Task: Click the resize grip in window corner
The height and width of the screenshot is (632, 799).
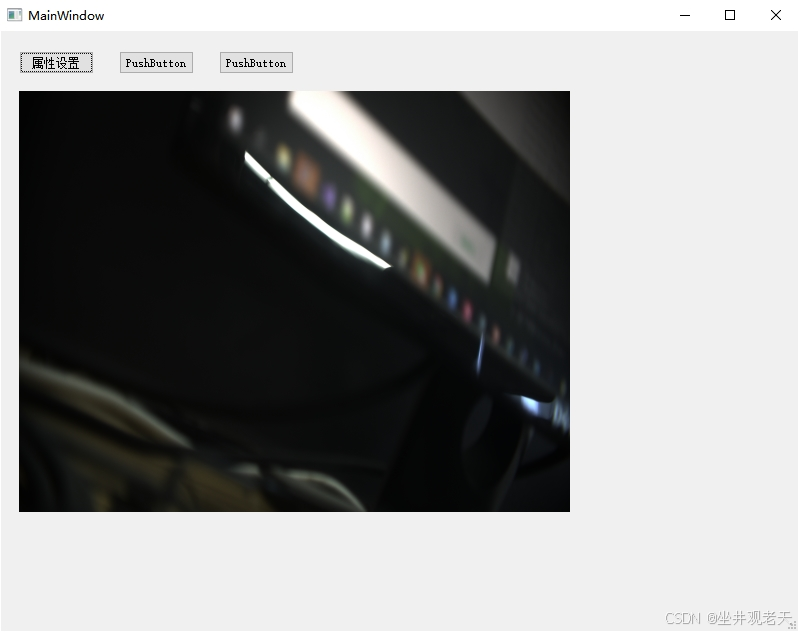Action: pos(792,625)
